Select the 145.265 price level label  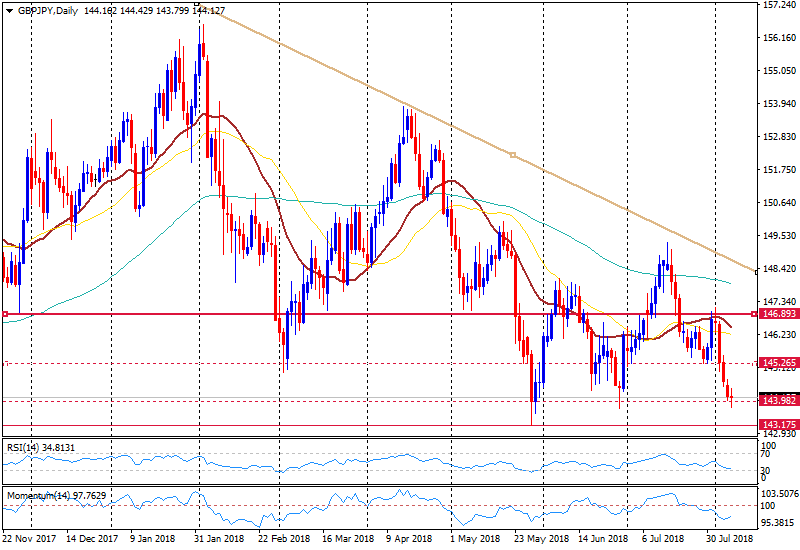click(778, 363)
